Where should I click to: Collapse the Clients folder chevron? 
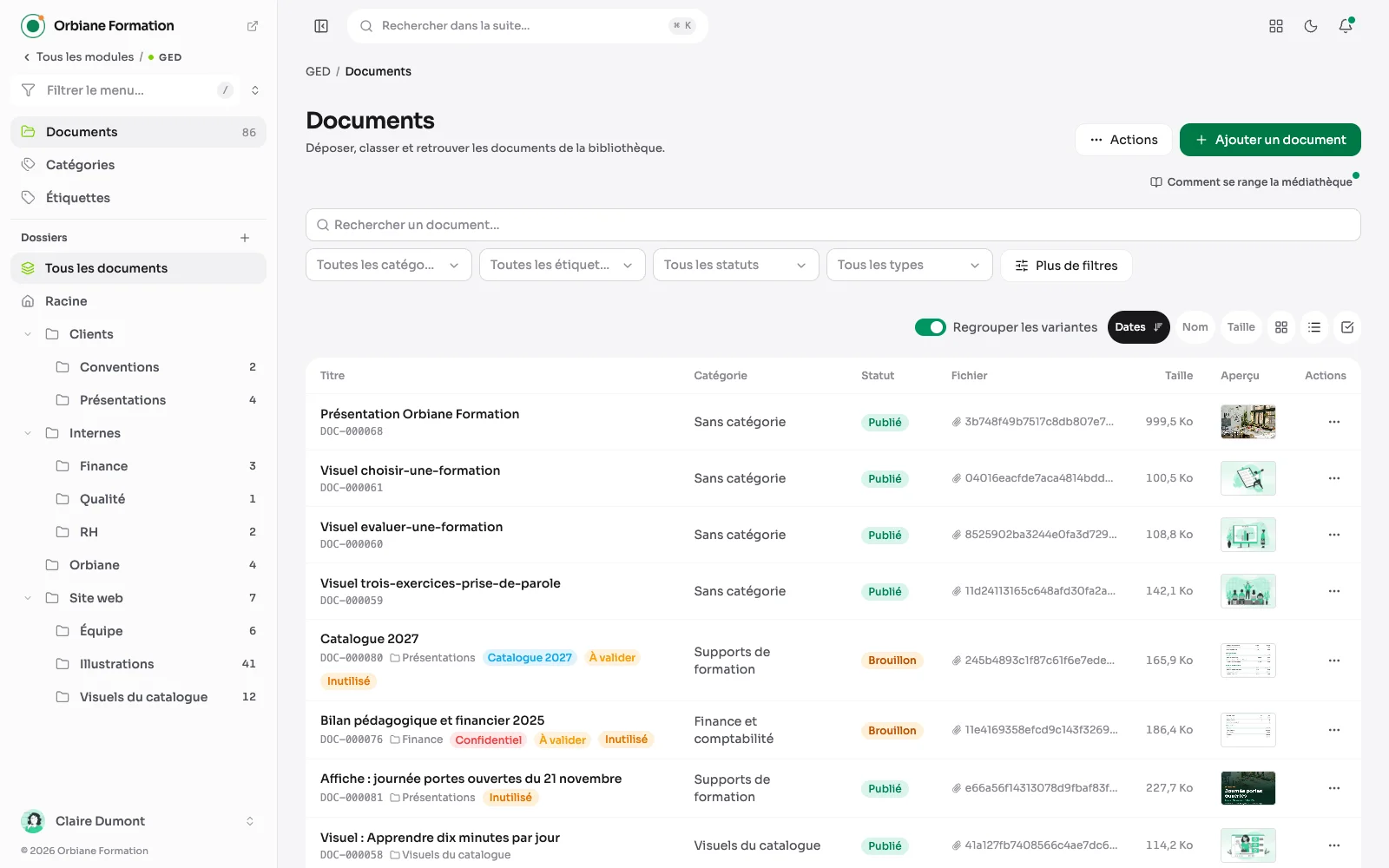28,334
